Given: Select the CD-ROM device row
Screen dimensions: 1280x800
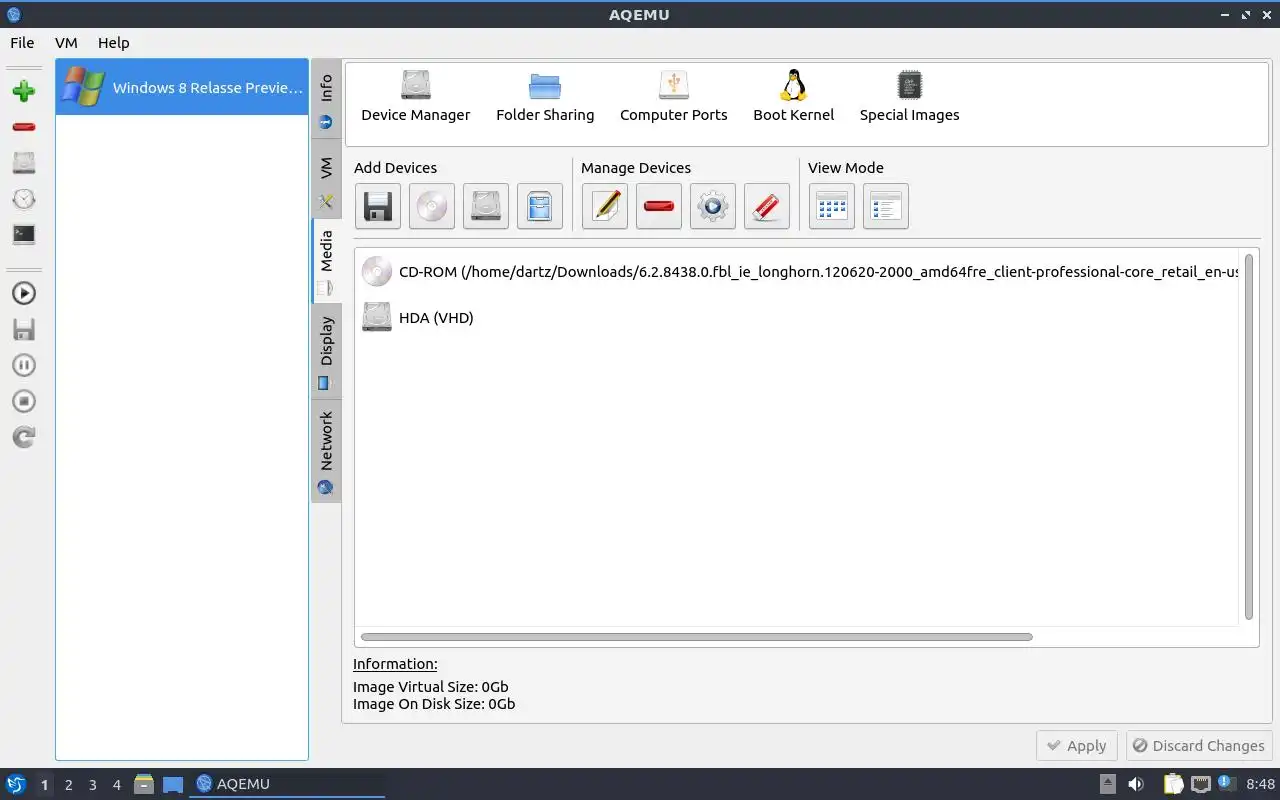Looking at the screenshot, I should 798,272.
